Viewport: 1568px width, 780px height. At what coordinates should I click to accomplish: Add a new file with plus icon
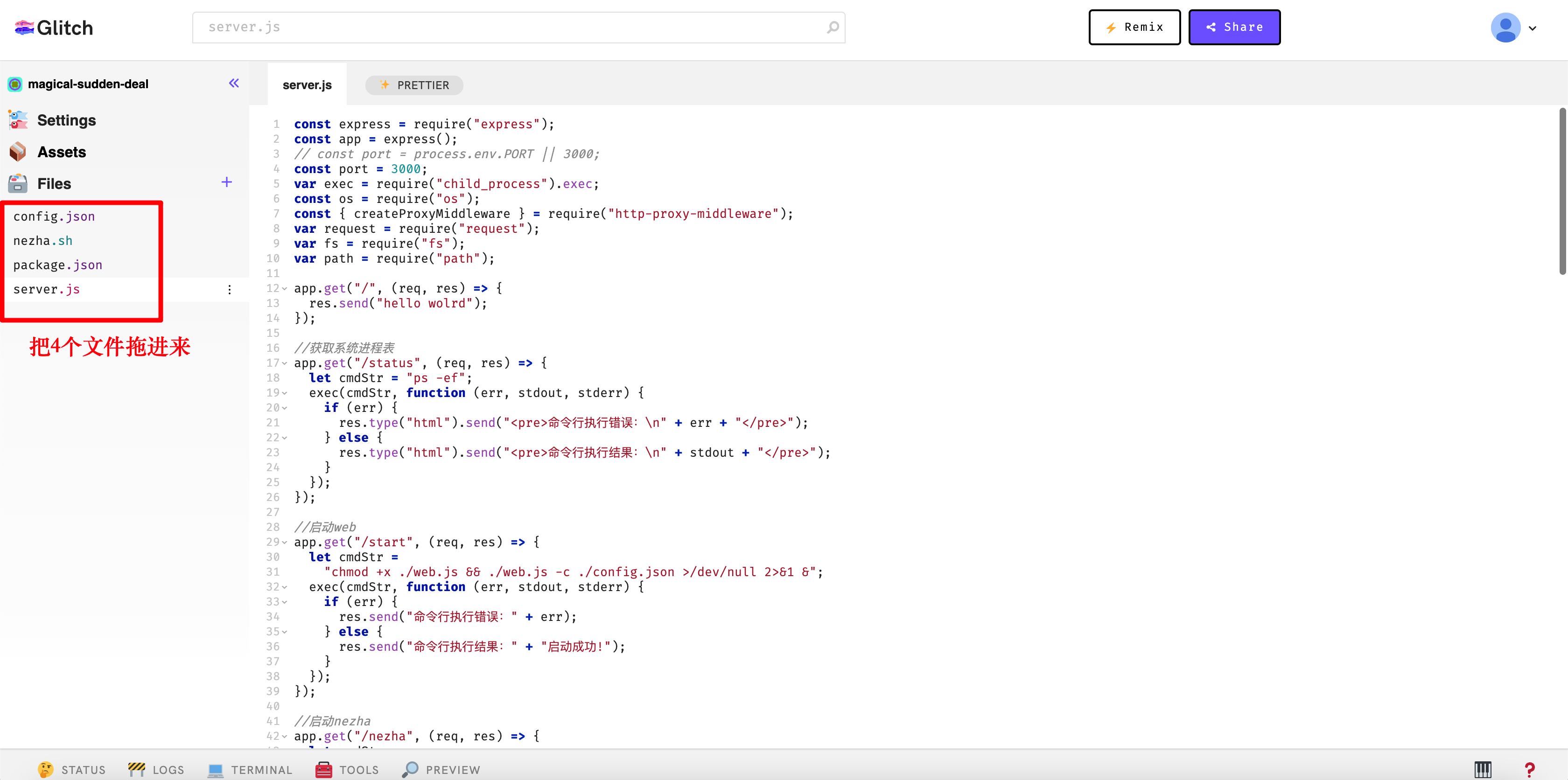tap(226, 182)
